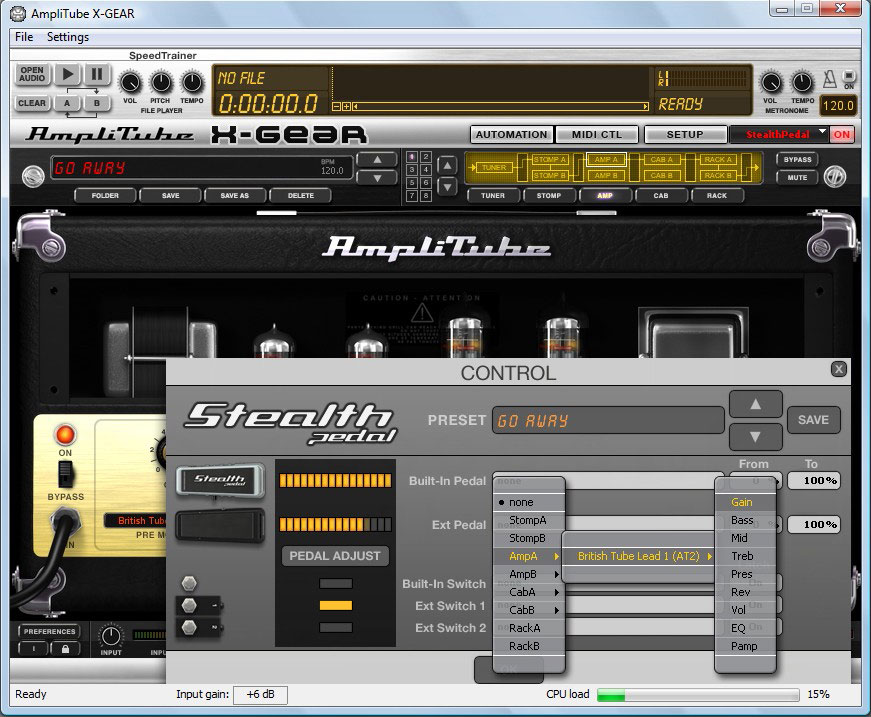Open the MIDI CTL panel
The height and width of the screenshot is (717, 871).
point(597,134)
